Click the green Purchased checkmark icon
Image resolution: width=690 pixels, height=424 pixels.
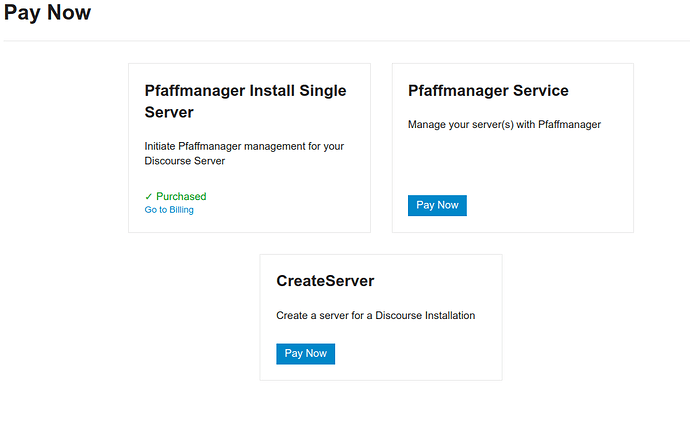point(148,197)
